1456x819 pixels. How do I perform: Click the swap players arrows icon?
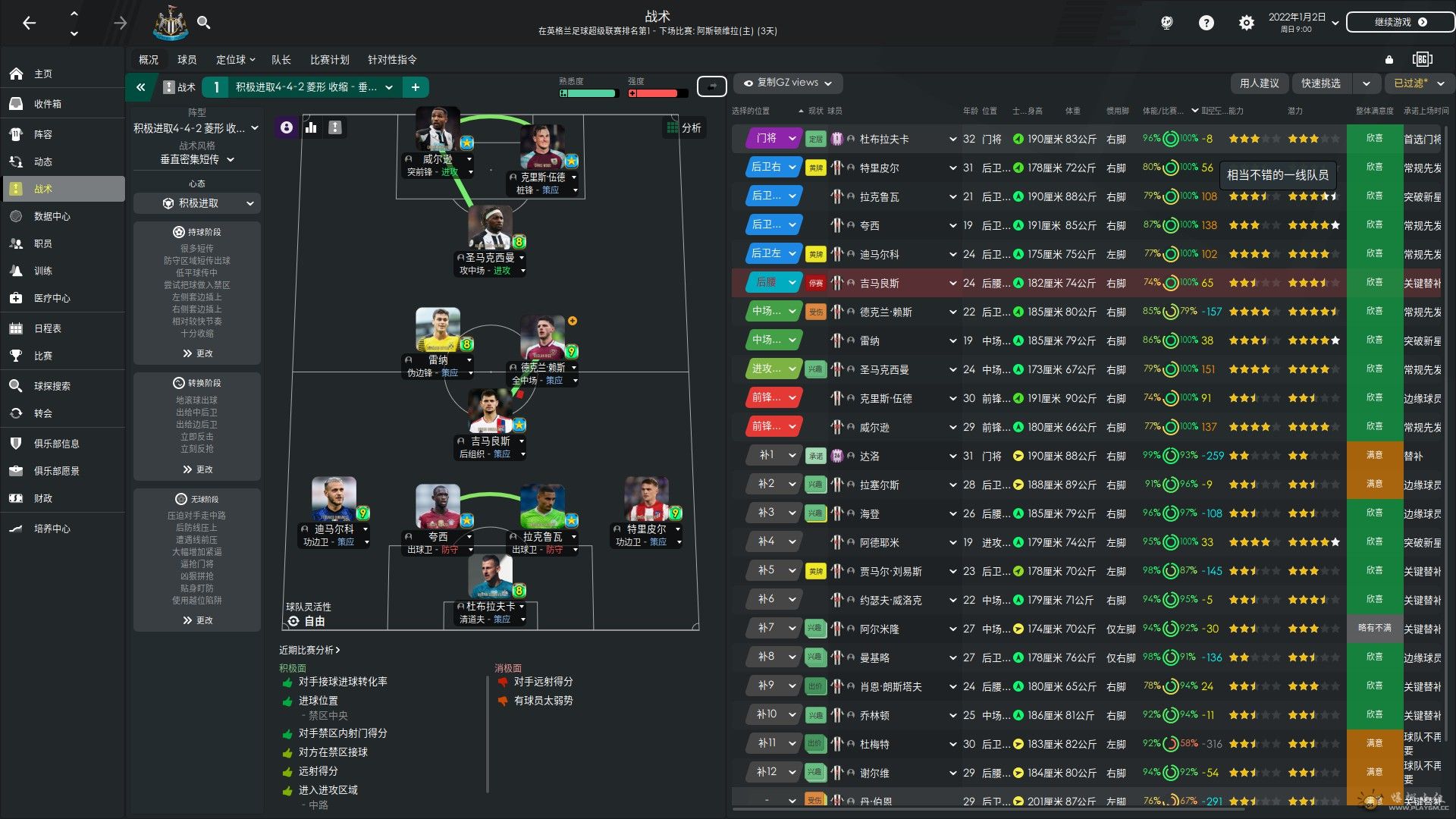click(711, 86)
